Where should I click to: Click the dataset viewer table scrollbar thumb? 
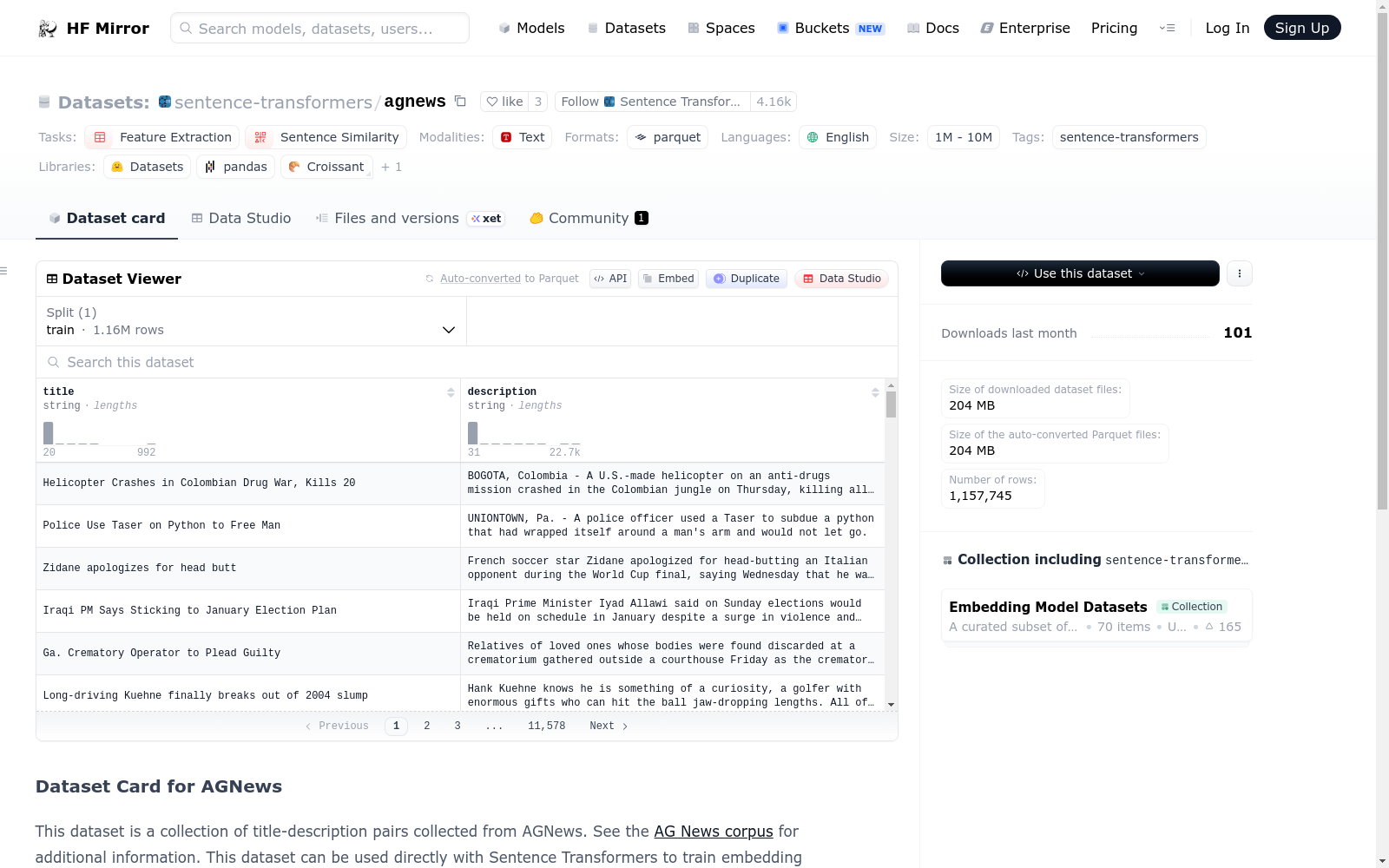[x=891, y=404]
